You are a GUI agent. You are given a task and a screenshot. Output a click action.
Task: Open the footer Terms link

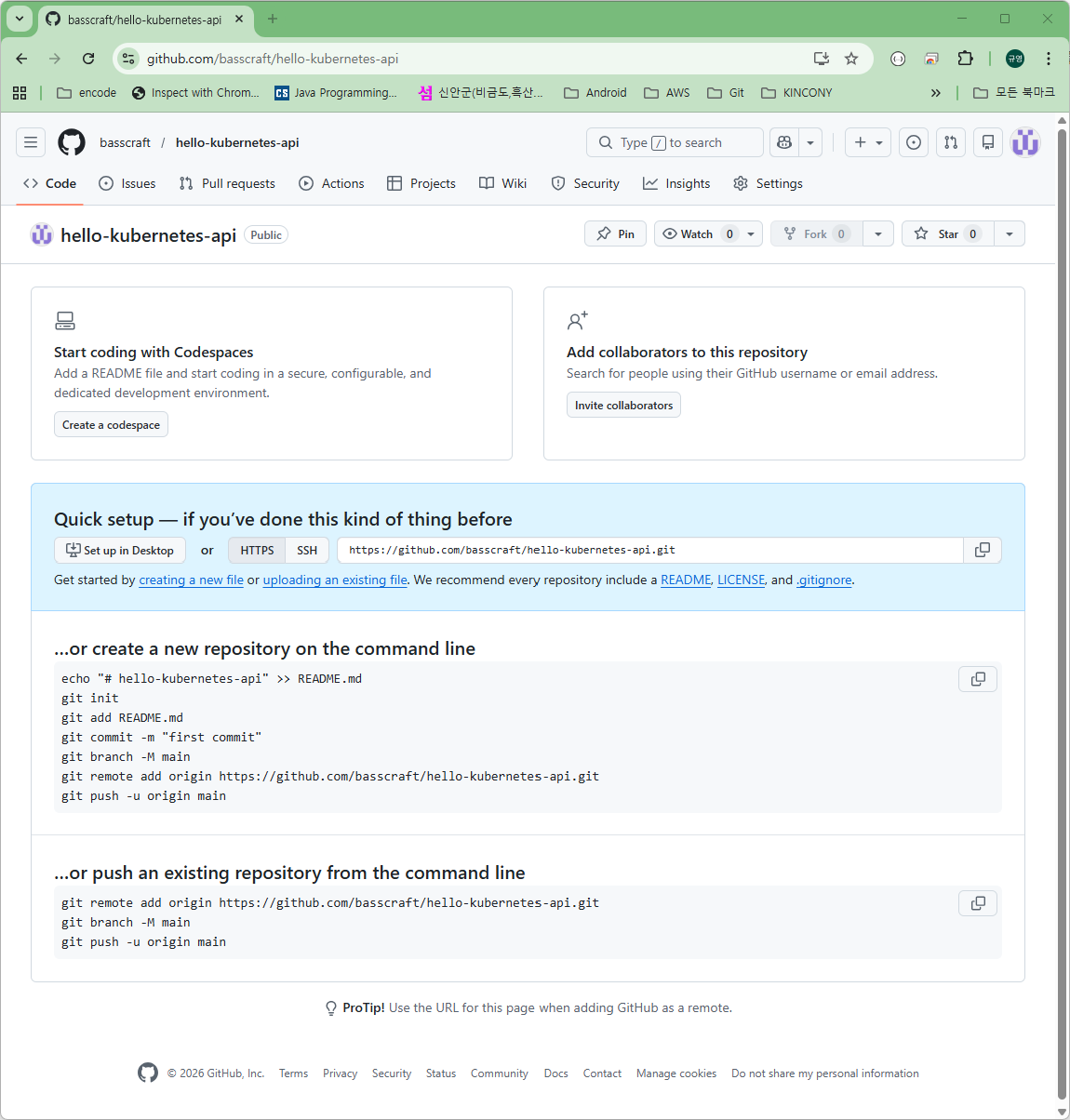click(293, 1073)
